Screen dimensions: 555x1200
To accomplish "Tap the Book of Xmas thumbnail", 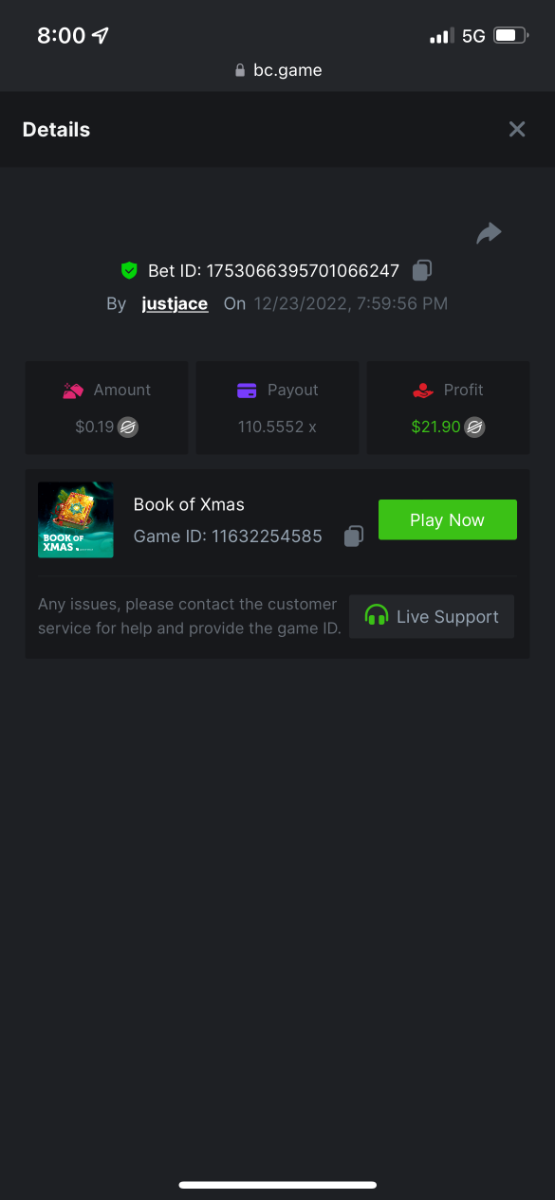I will coord(75,520).
